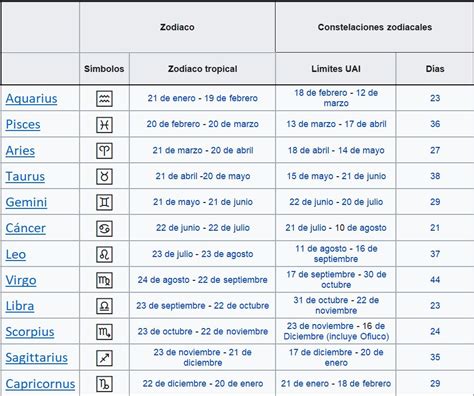Click the Capricornus symbol icon

104,384
